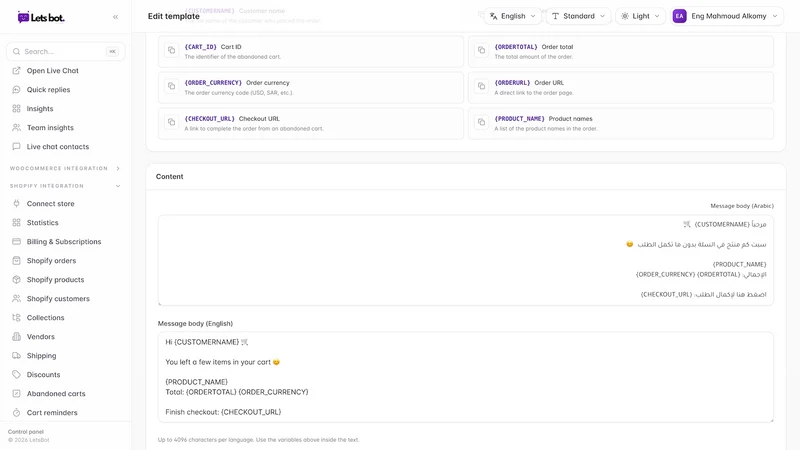The width and height of the screenshot is (800, 450).
Task: Click the Billing card icon
Action: coord(16,241)
